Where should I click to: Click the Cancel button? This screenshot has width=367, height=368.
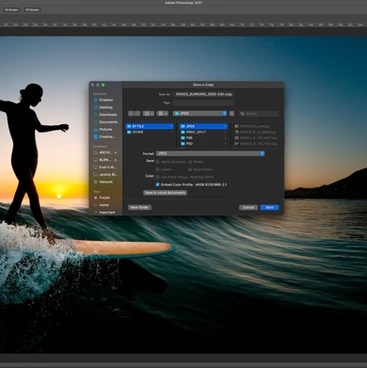pos(248,207)
